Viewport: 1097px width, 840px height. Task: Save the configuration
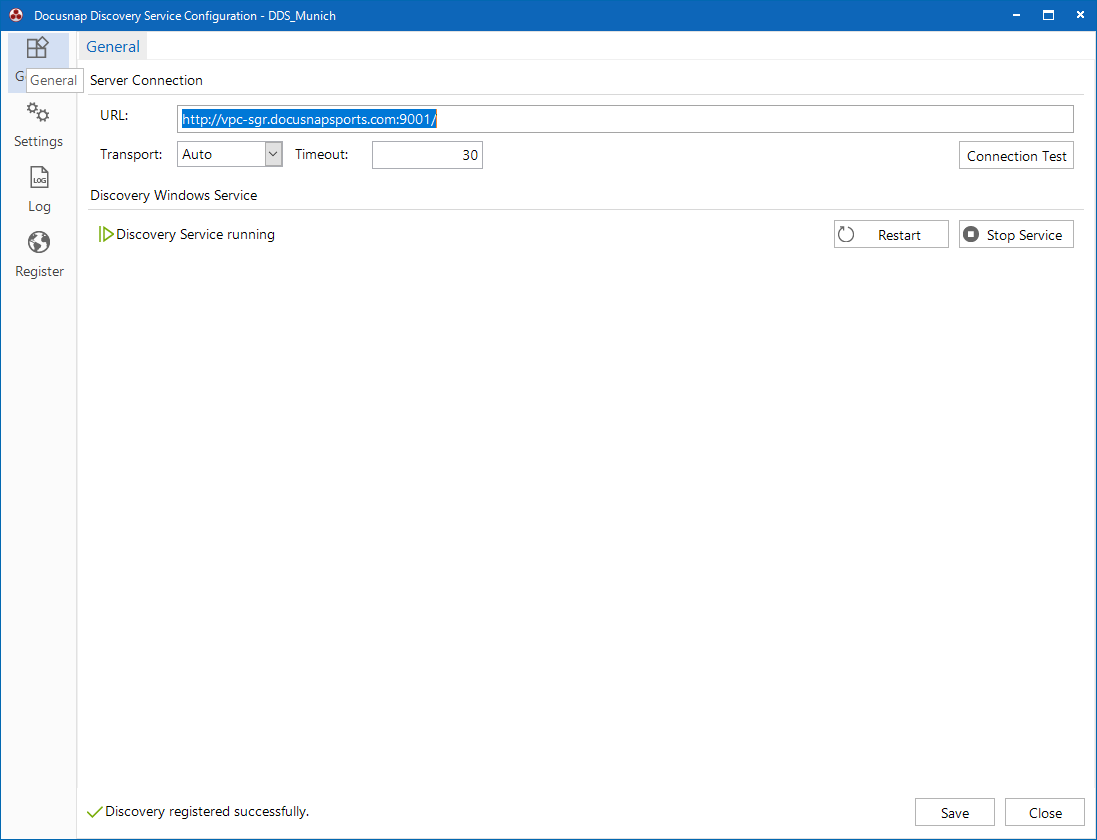pos(954,812)
